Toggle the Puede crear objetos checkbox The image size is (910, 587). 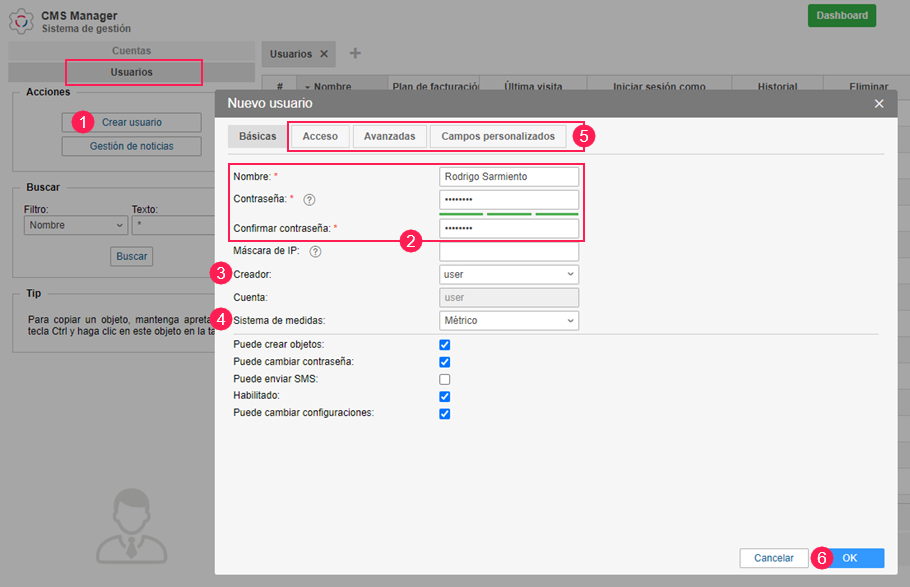tap(445, 345)
